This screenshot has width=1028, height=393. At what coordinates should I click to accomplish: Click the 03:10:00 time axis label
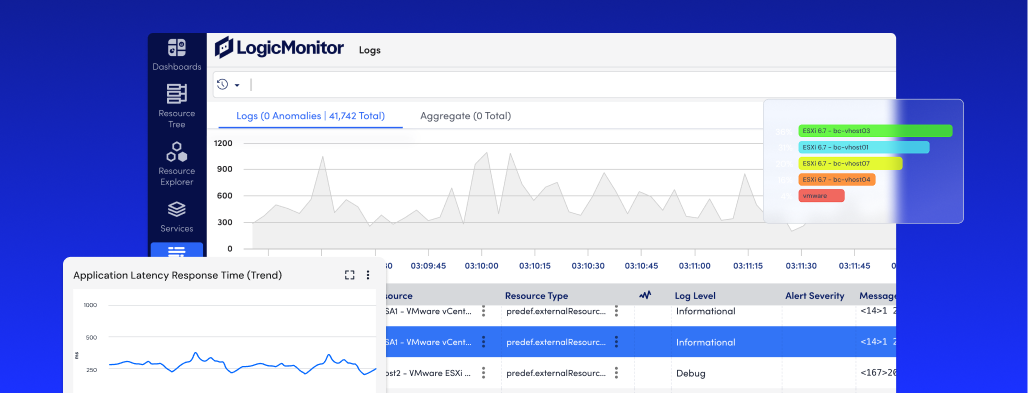pyautogui.click(x=481, y=266)
